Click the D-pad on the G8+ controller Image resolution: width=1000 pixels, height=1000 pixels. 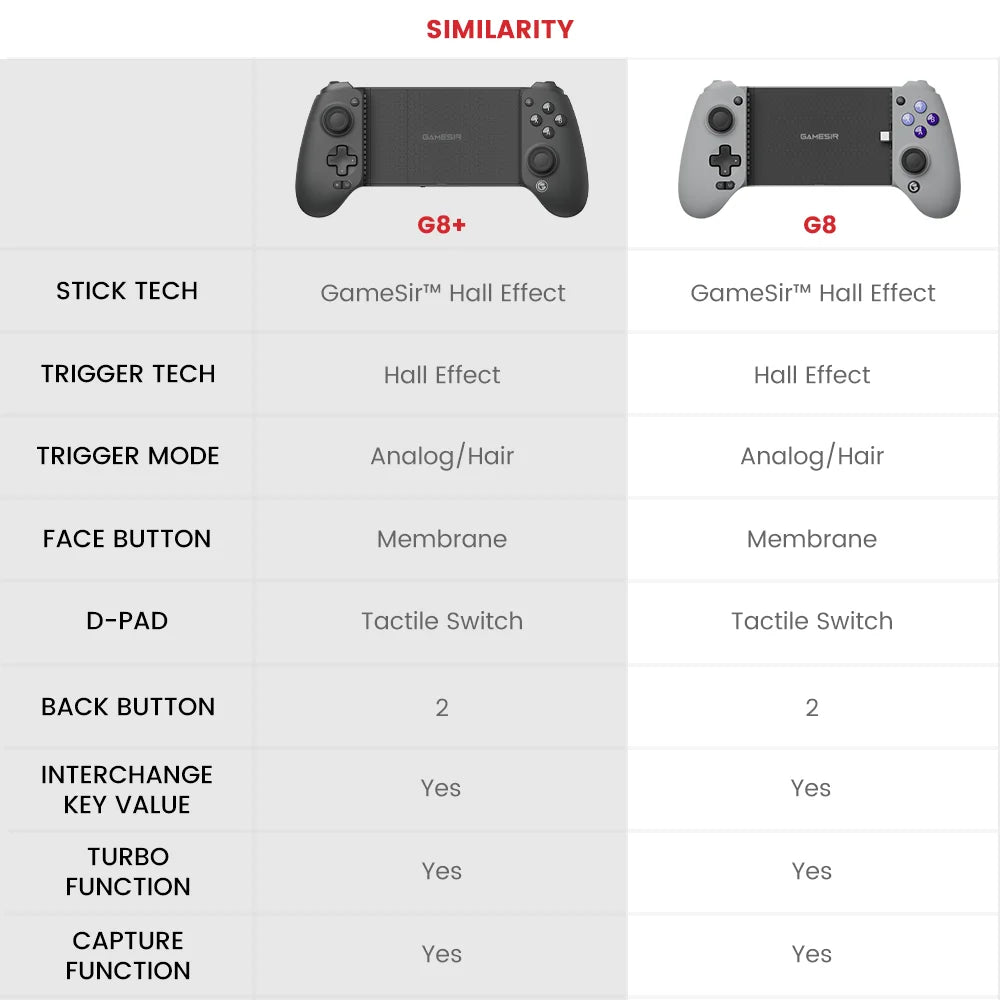pos(343,159)
